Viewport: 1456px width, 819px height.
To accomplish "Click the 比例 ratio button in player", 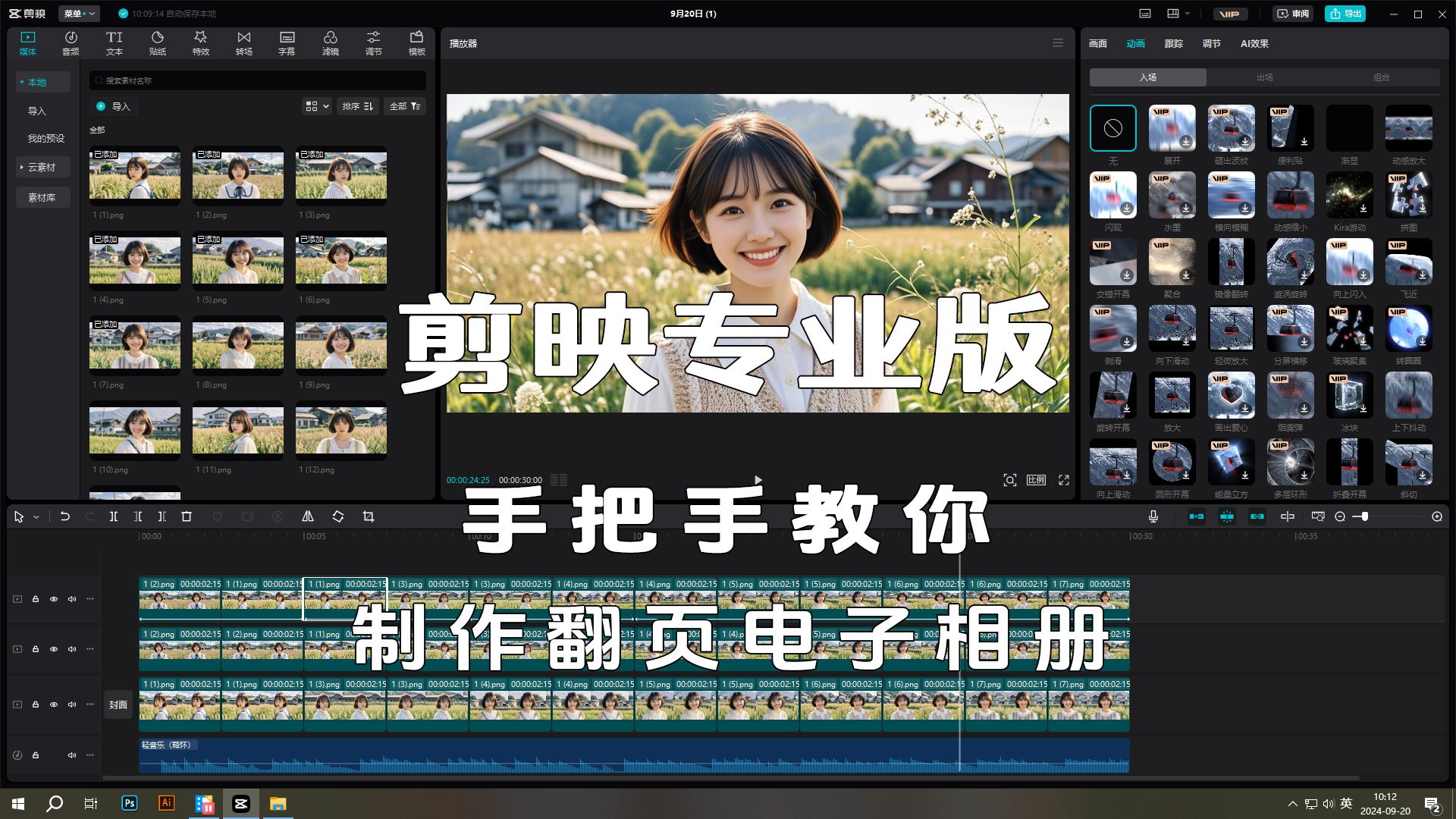I will (1036, 480).
